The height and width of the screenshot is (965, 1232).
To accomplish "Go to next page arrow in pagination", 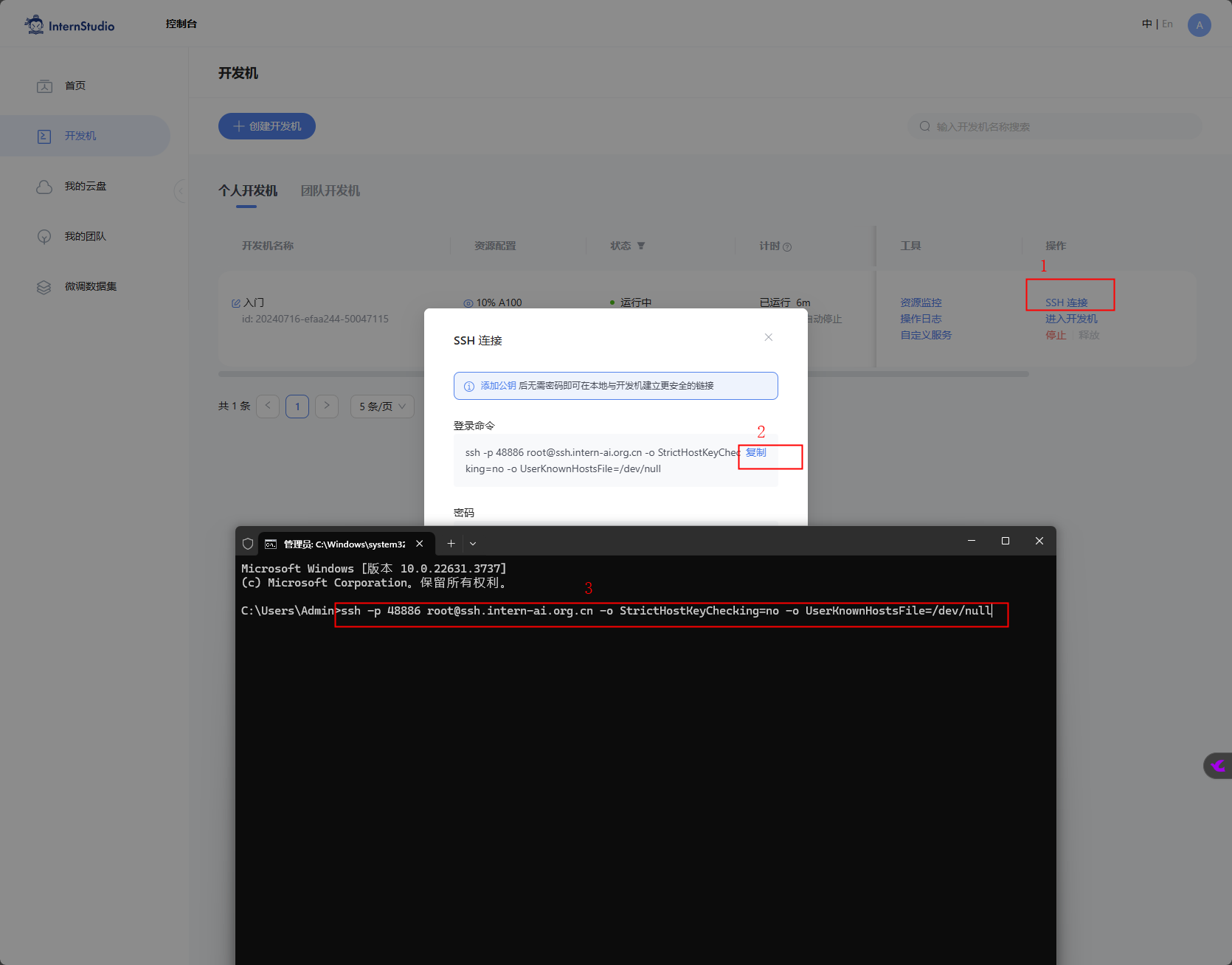I will (x=327, y=407).
